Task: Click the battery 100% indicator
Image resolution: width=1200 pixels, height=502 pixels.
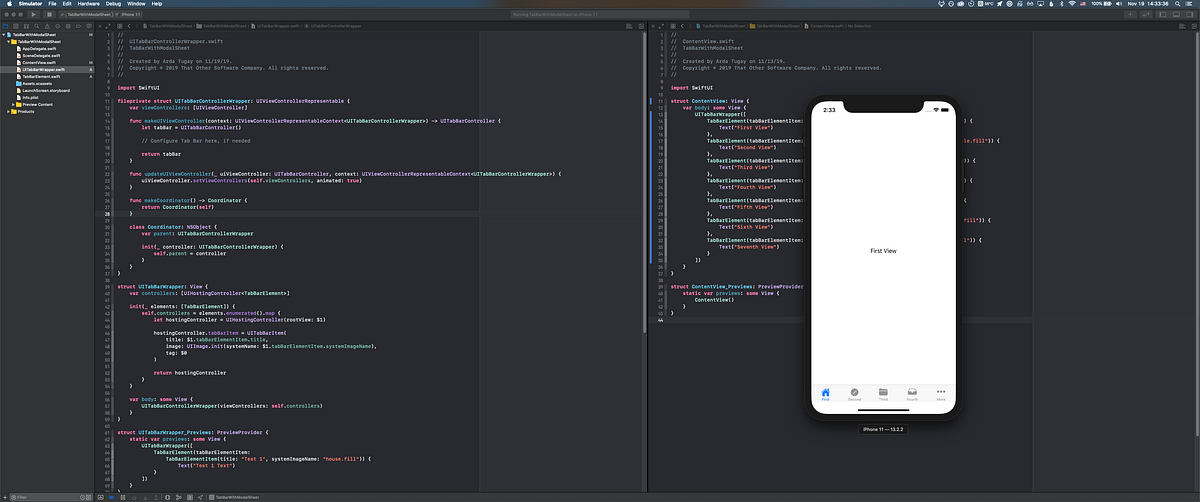Action: (x=1101, y=4)
